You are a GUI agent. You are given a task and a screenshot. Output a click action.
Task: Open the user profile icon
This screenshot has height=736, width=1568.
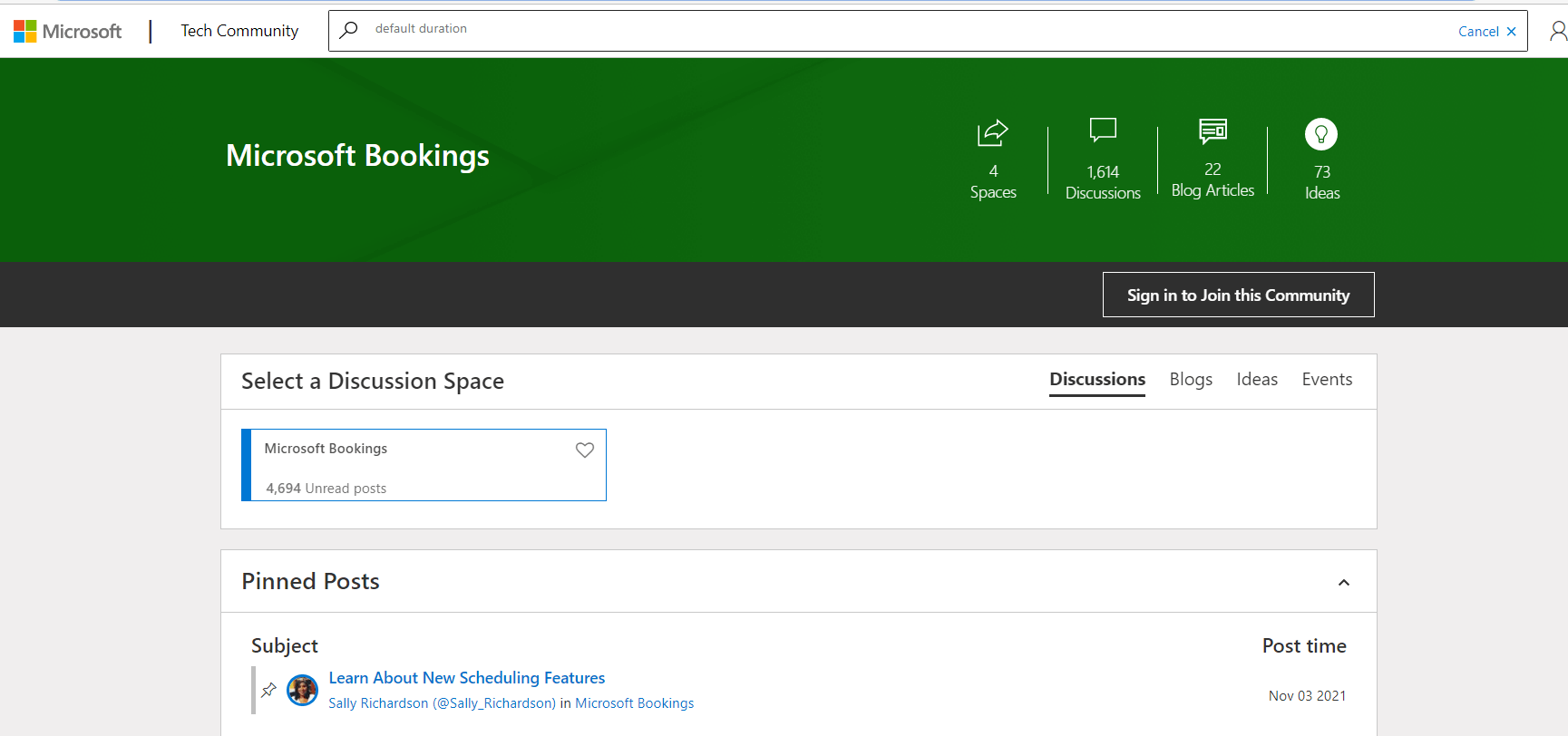click(1558, 31)
